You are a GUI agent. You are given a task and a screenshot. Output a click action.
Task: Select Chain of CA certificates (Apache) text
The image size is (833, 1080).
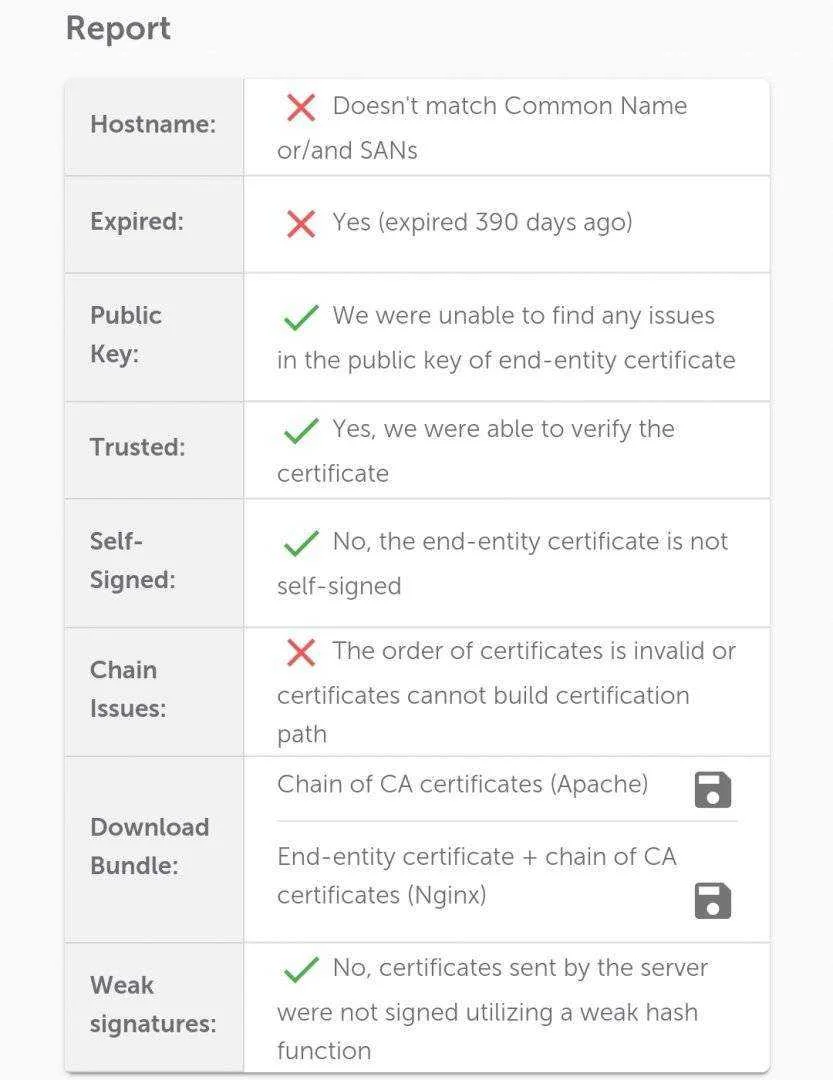462,785
